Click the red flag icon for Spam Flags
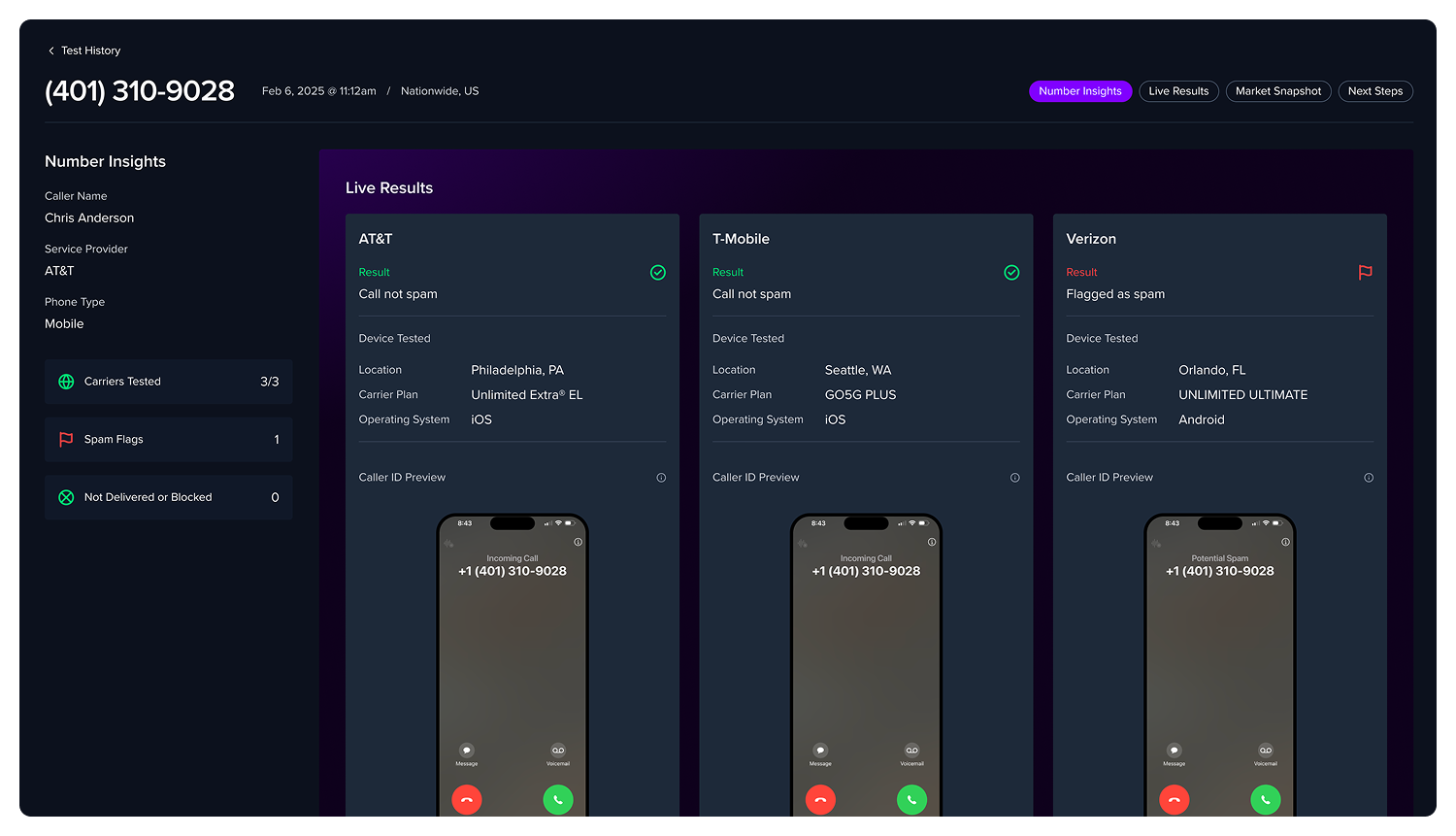Screen dimensions: 1456x836 tap(66, 440)
